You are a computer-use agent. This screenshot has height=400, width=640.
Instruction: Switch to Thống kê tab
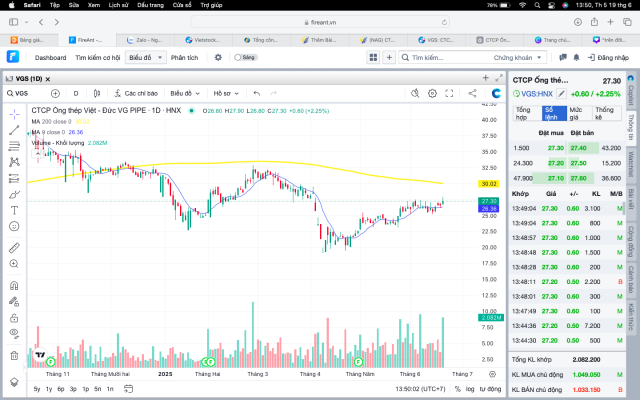607,113
